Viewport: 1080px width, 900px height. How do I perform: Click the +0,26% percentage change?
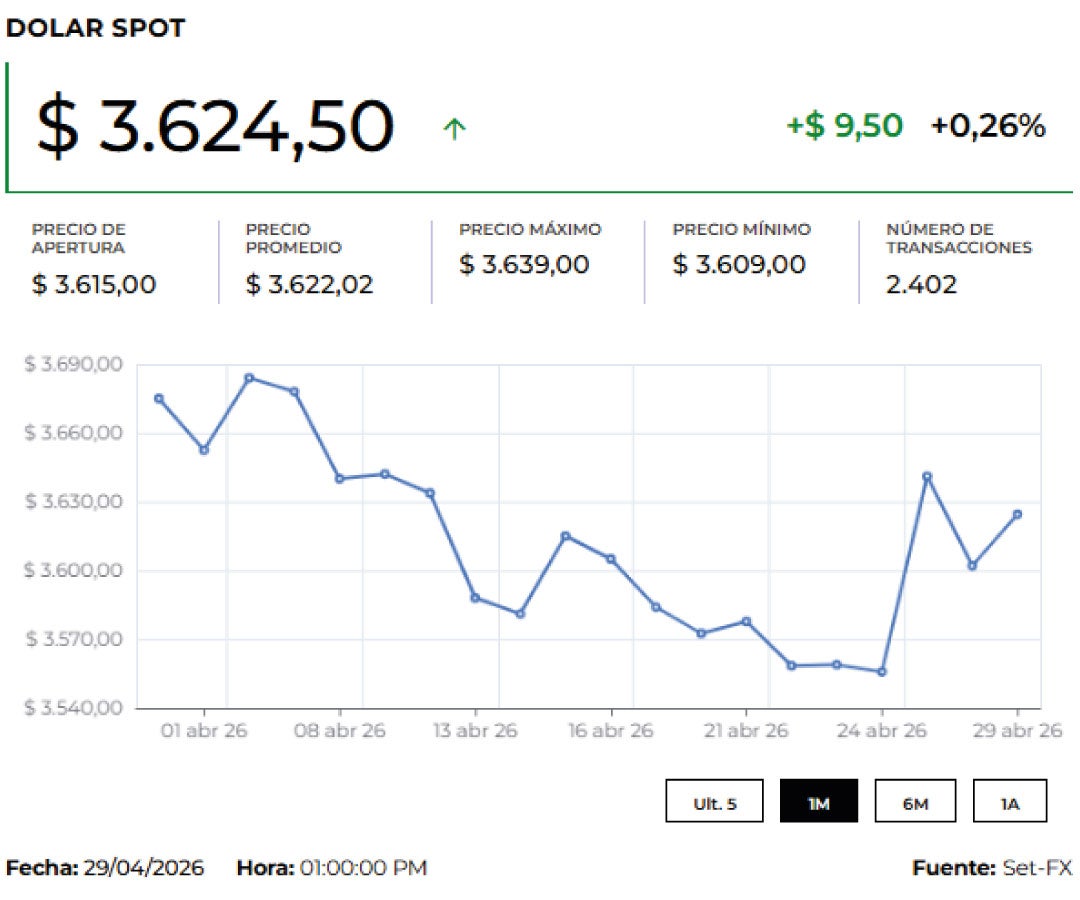[987, 126]
